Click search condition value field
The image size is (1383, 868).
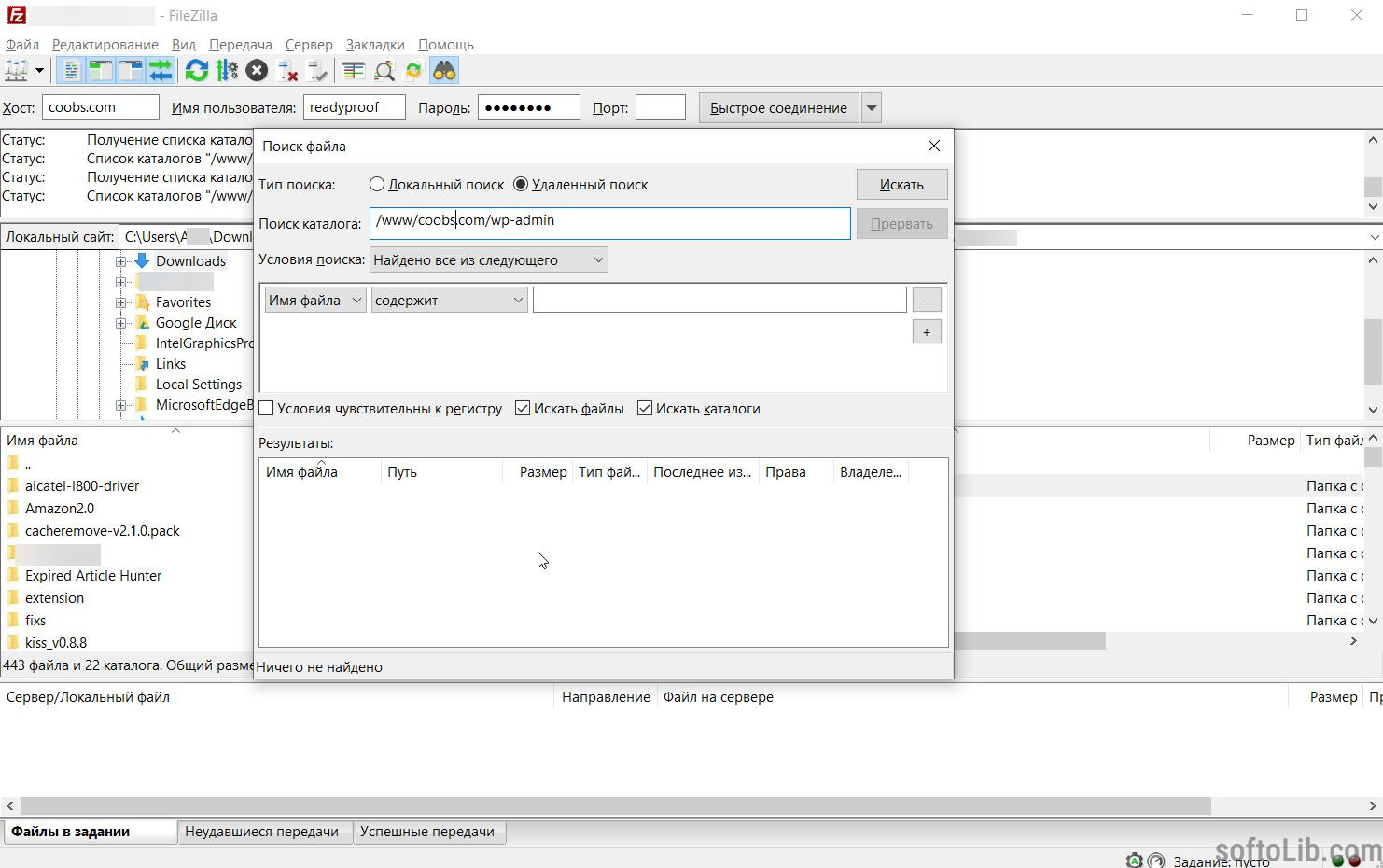719,300
